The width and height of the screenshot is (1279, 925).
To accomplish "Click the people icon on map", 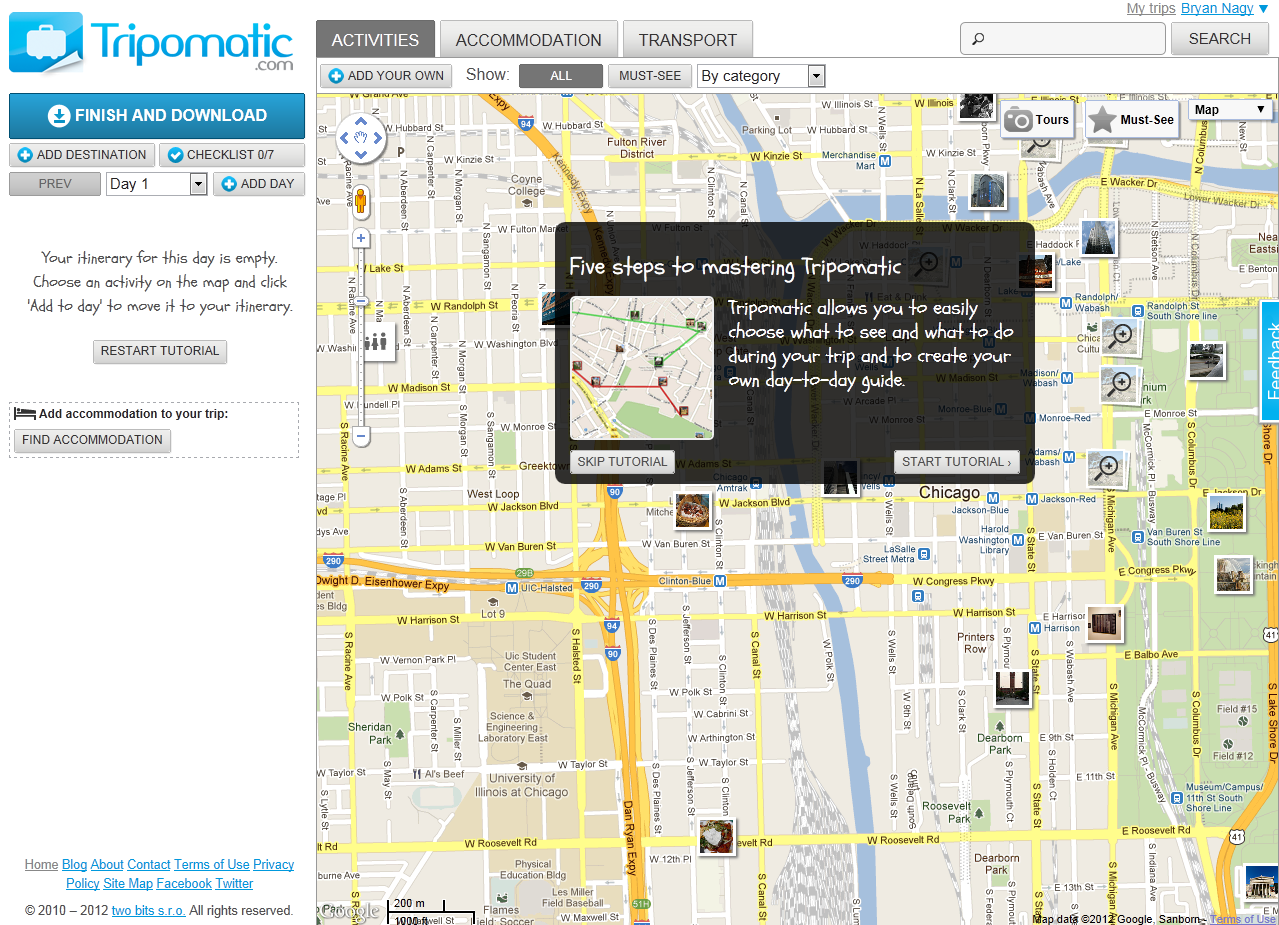I will [x=376, y=342].
